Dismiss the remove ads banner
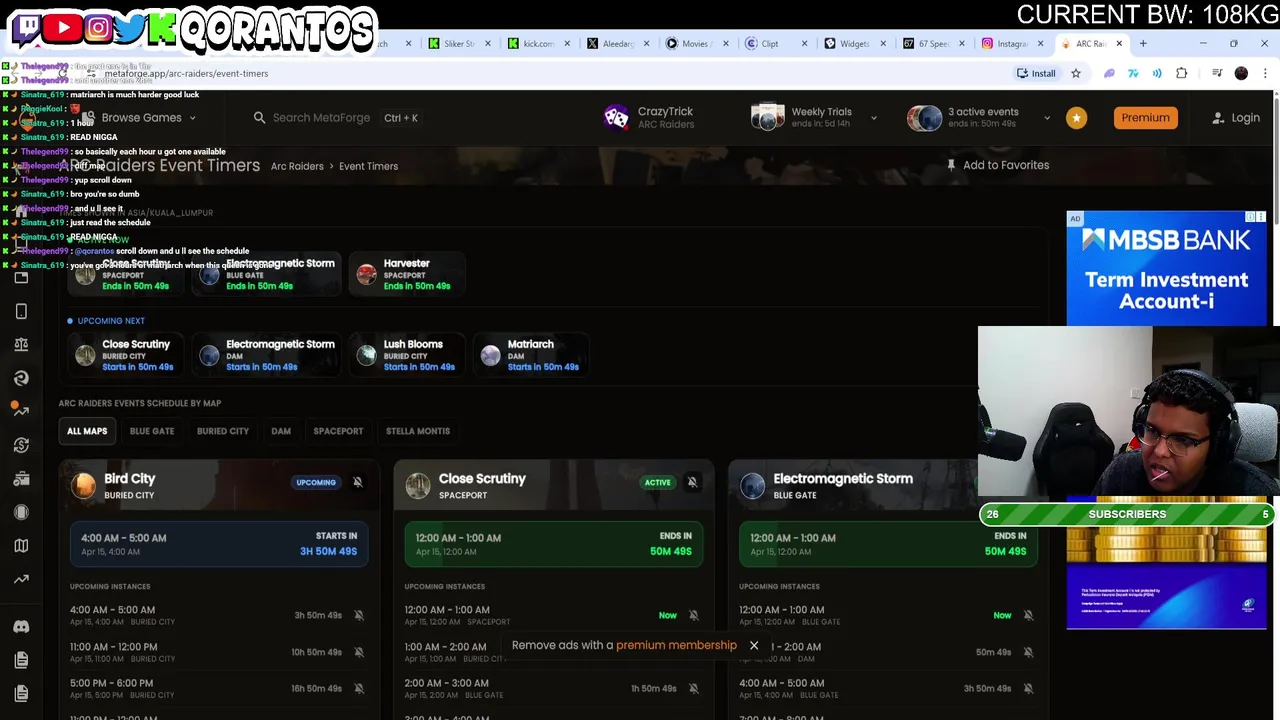Screen dimensions: 1280x720 pos(754,646)
